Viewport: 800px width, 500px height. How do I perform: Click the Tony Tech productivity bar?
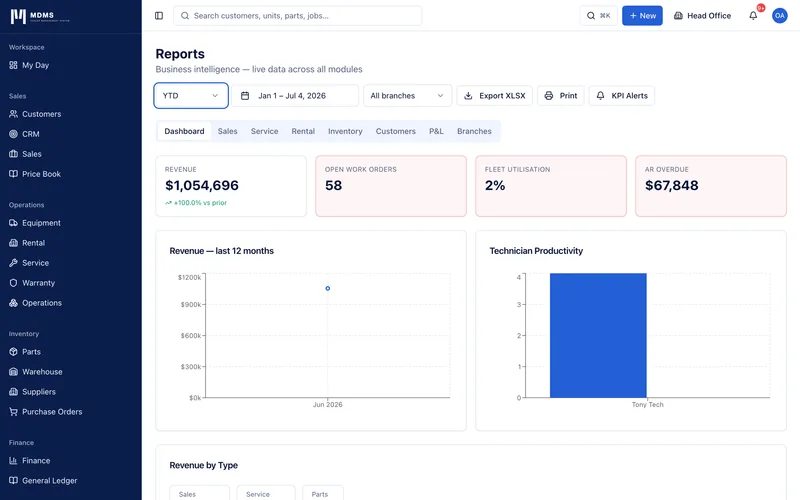598,335
